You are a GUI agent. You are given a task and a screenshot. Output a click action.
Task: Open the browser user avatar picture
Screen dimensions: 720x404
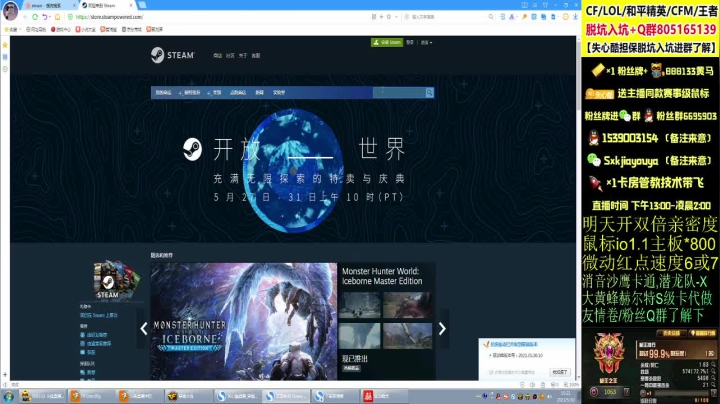click(10, 11)
